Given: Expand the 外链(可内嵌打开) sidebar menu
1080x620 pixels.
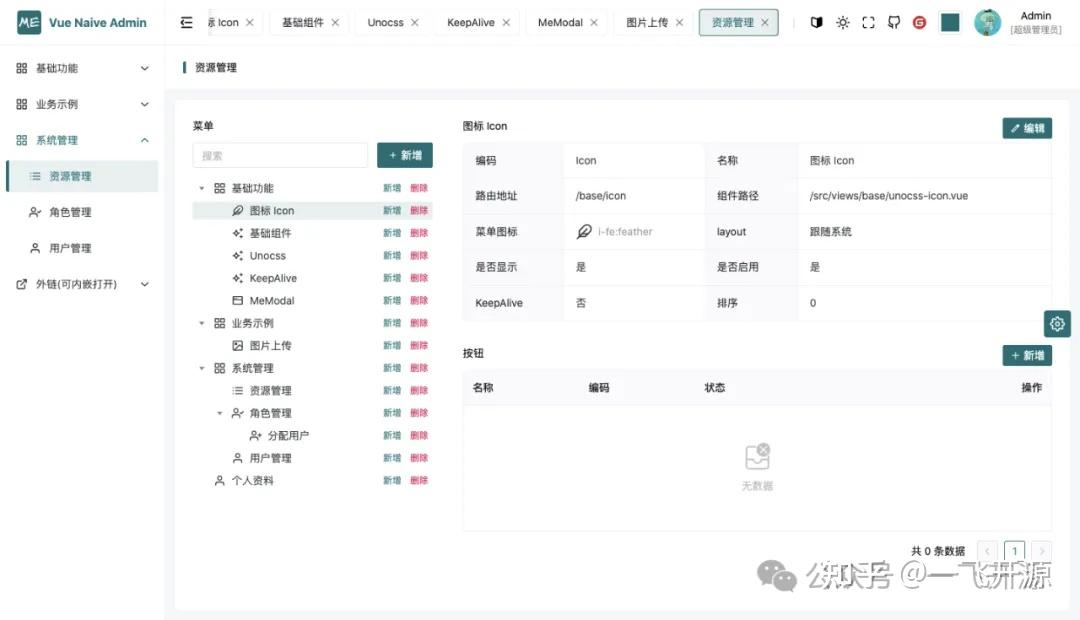Looking at the screenshot, I should [82, 284].
